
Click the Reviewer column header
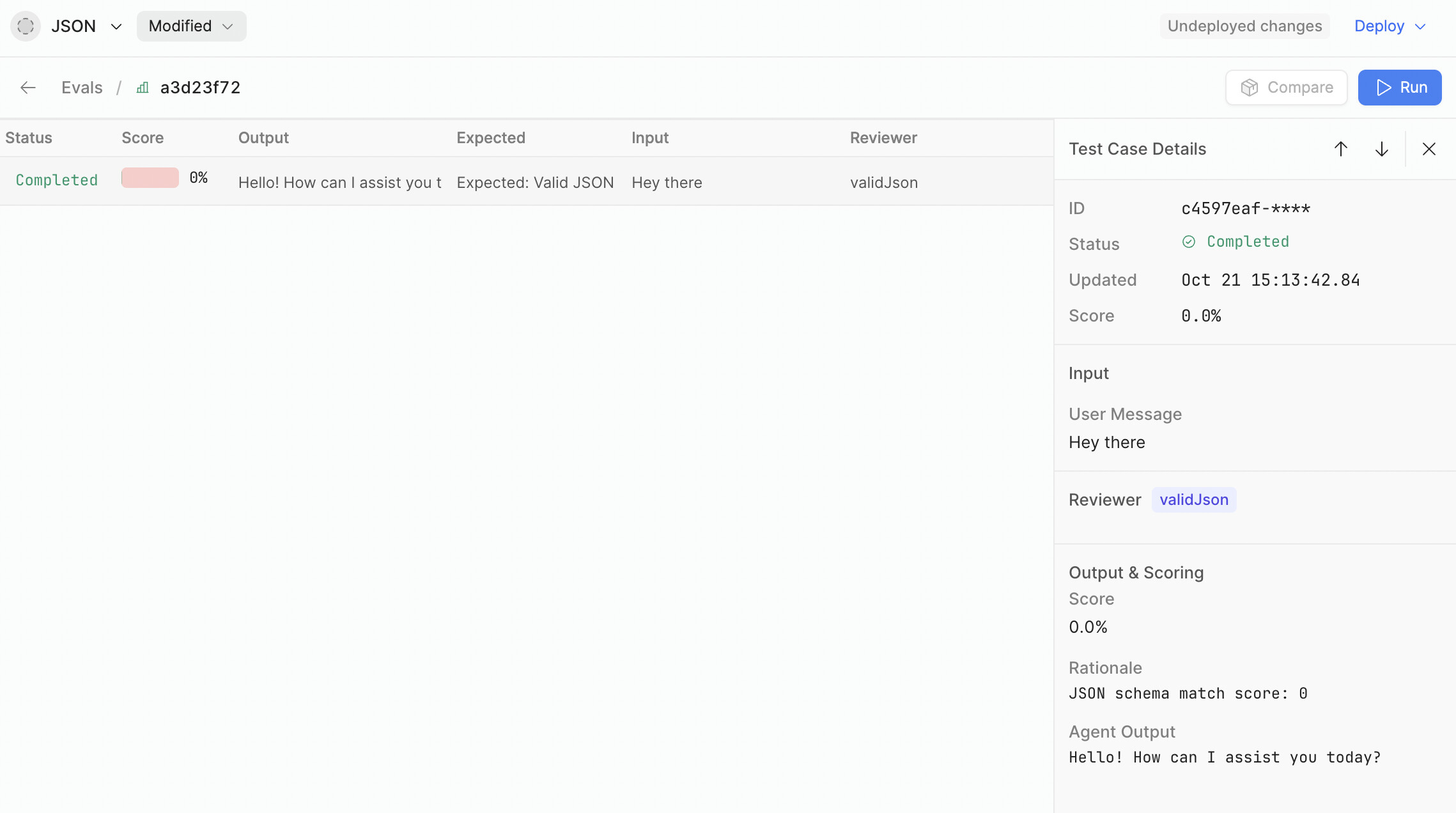[883, 138]
